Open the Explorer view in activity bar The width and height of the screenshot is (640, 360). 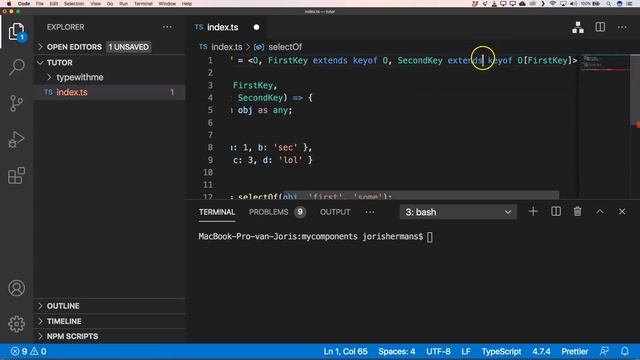point(16,31)
